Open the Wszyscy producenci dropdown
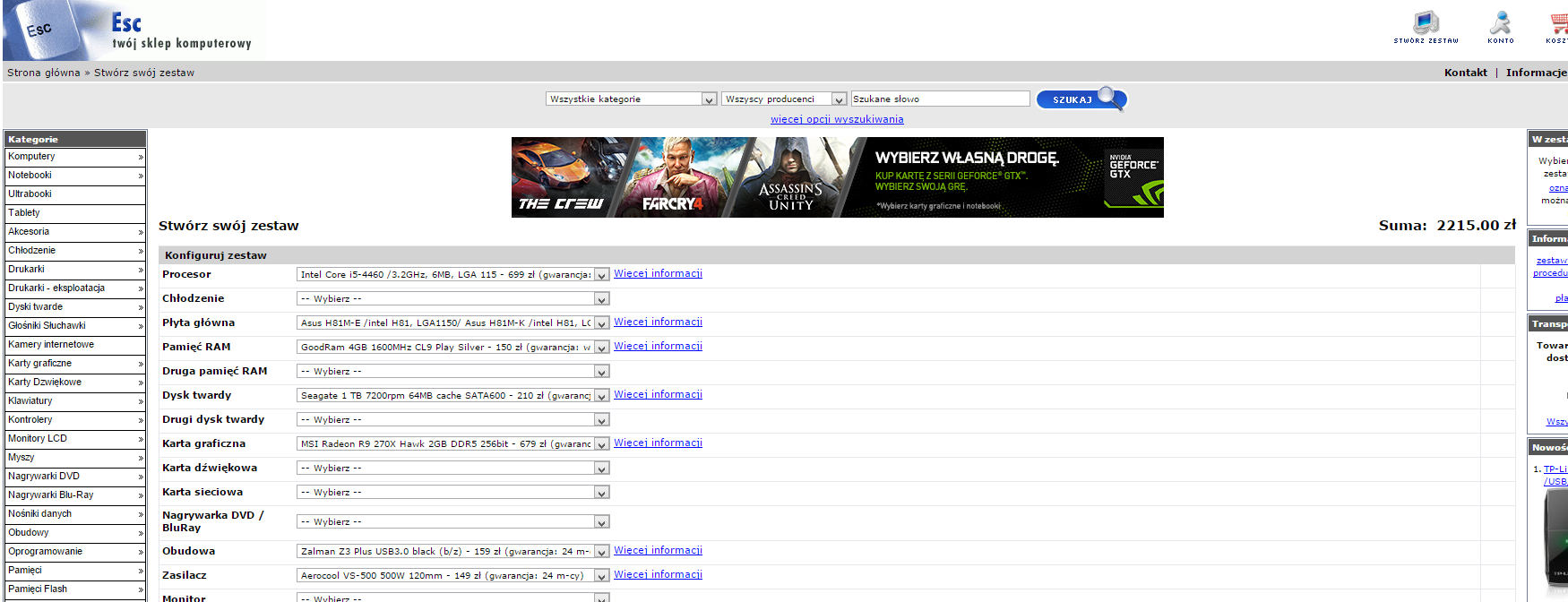Screen dimensions: 1568x602 [784, 99]
